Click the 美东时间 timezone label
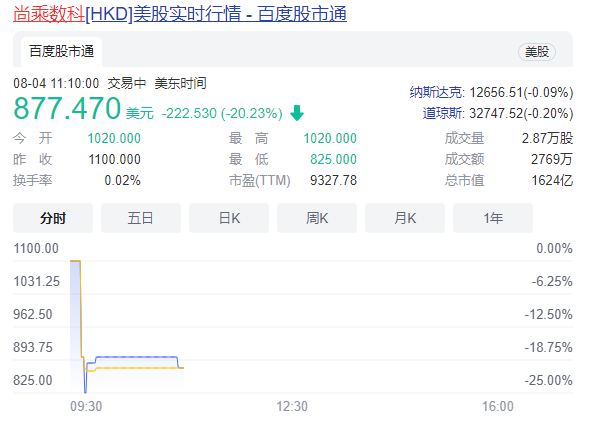The height and width of the screenshot is (421, 589). coord(181,83)
